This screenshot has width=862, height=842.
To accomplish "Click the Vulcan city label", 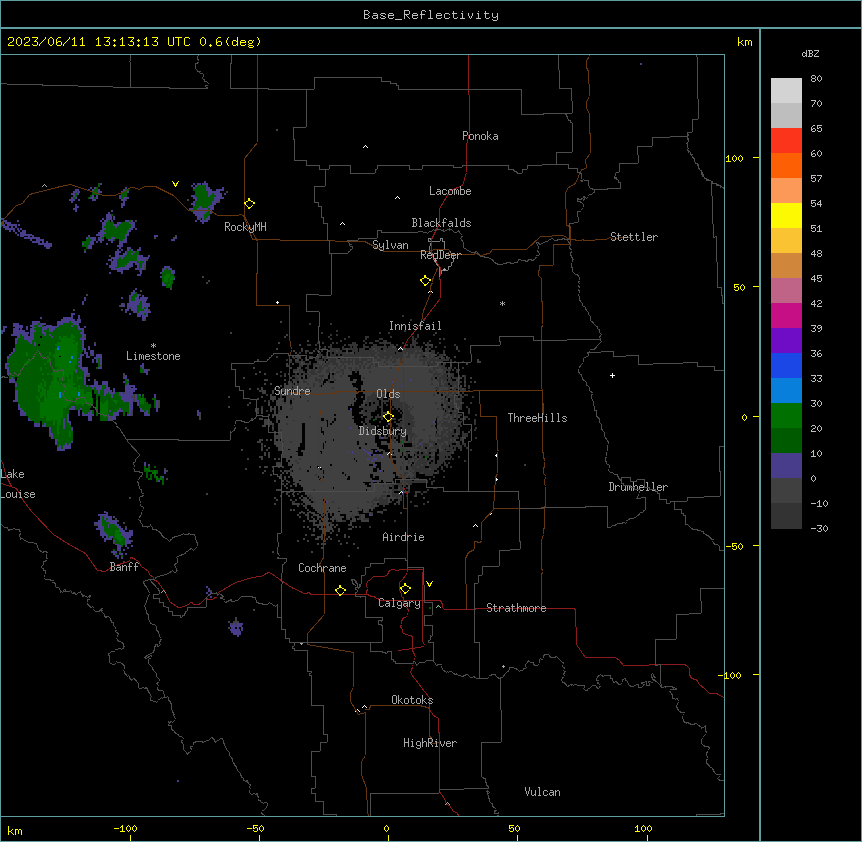I will pyautogui.click(x=543, y=792).
